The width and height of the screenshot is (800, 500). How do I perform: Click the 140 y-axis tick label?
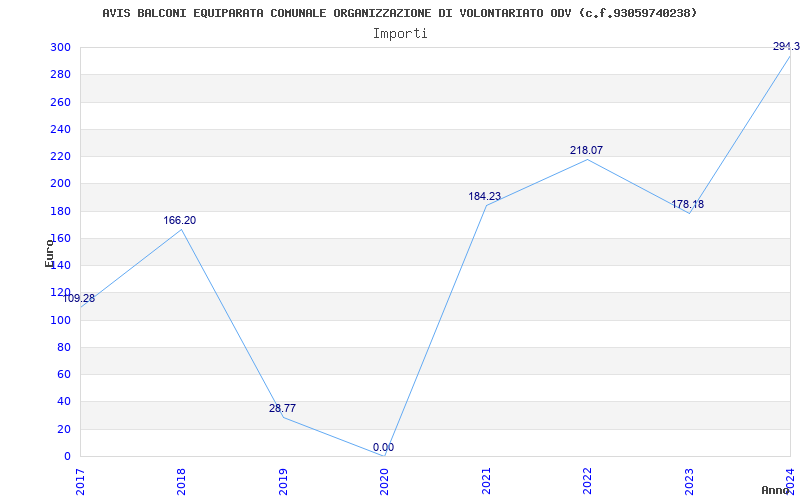coord(60,265)
